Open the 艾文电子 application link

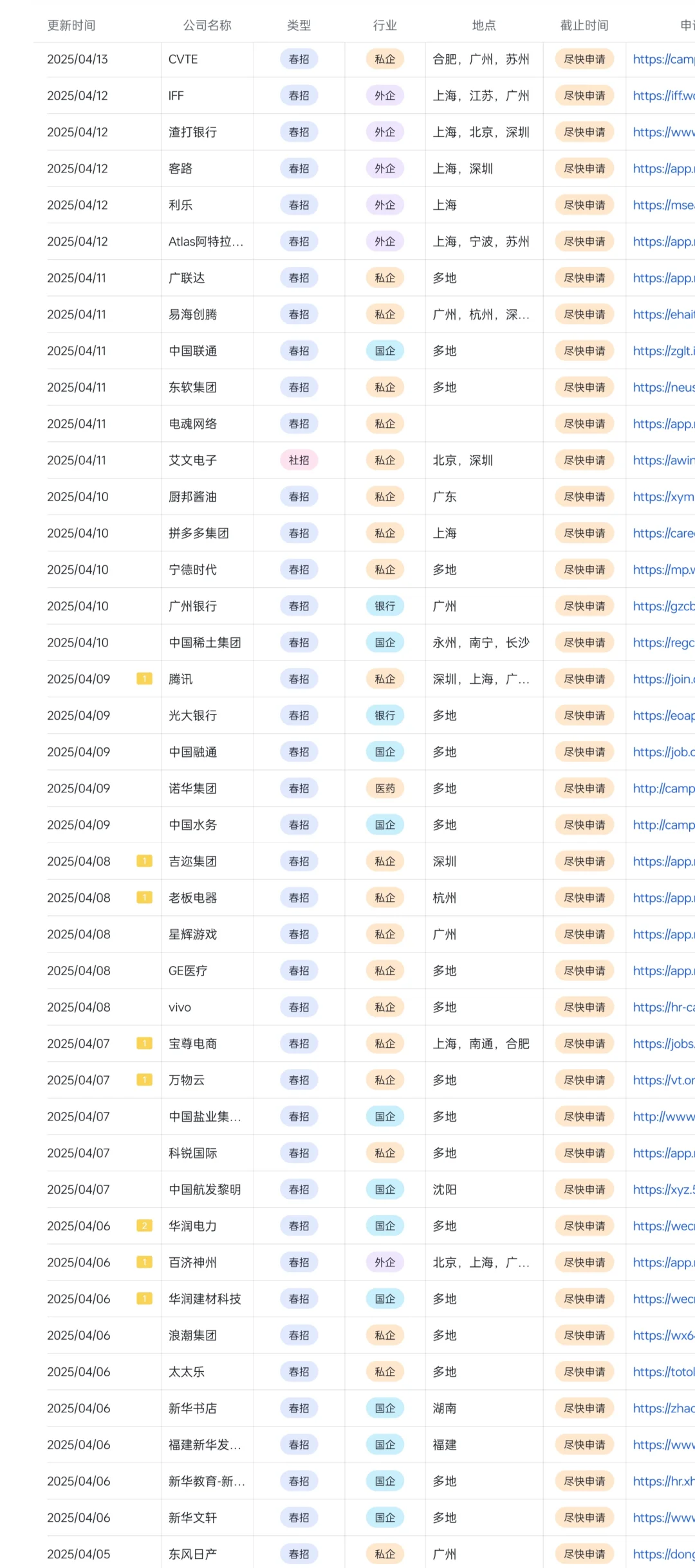[663, 460]
